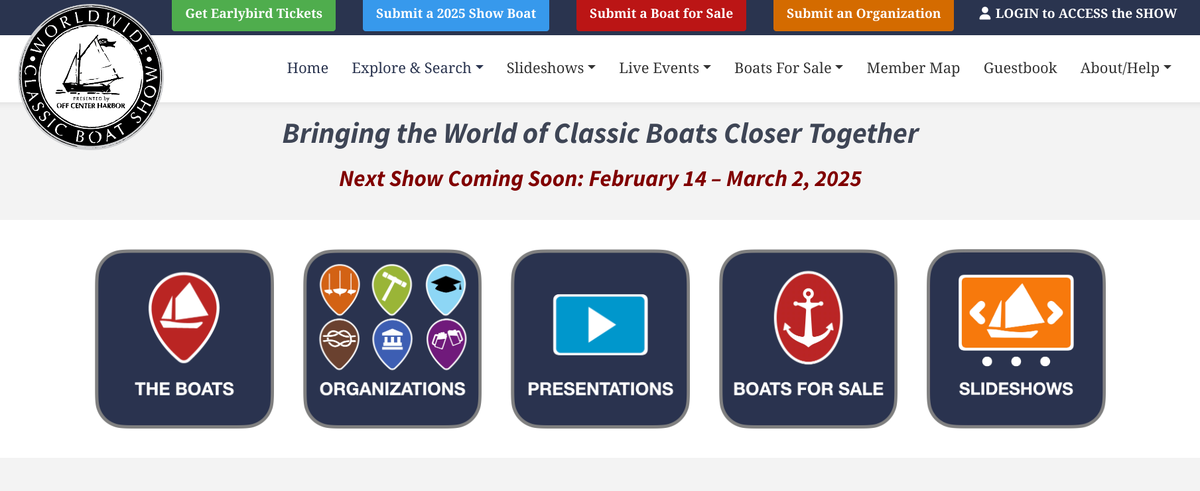1200x491 pixels.
Task: Open The Boats sailboat pin tile
Action: pos(184,339)
